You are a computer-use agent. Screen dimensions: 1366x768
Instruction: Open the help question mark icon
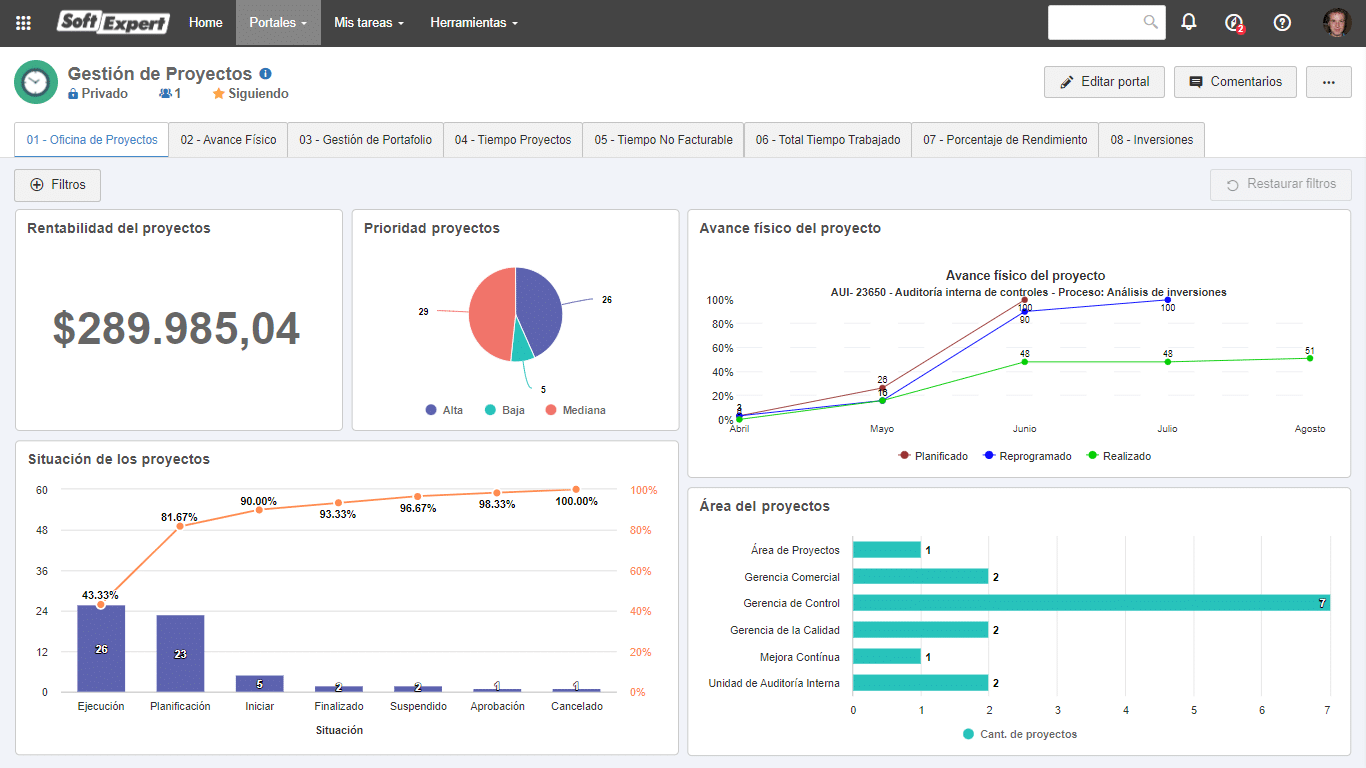pos(1282,22)
